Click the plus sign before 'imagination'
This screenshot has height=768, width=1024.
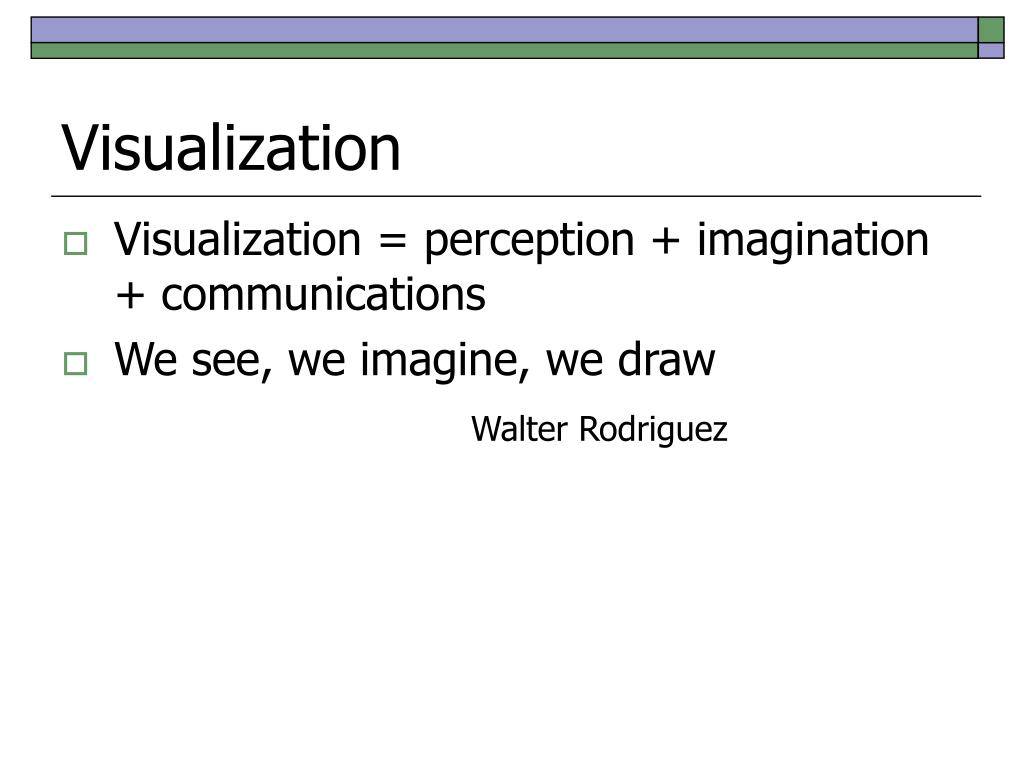[x=665, y=241]
